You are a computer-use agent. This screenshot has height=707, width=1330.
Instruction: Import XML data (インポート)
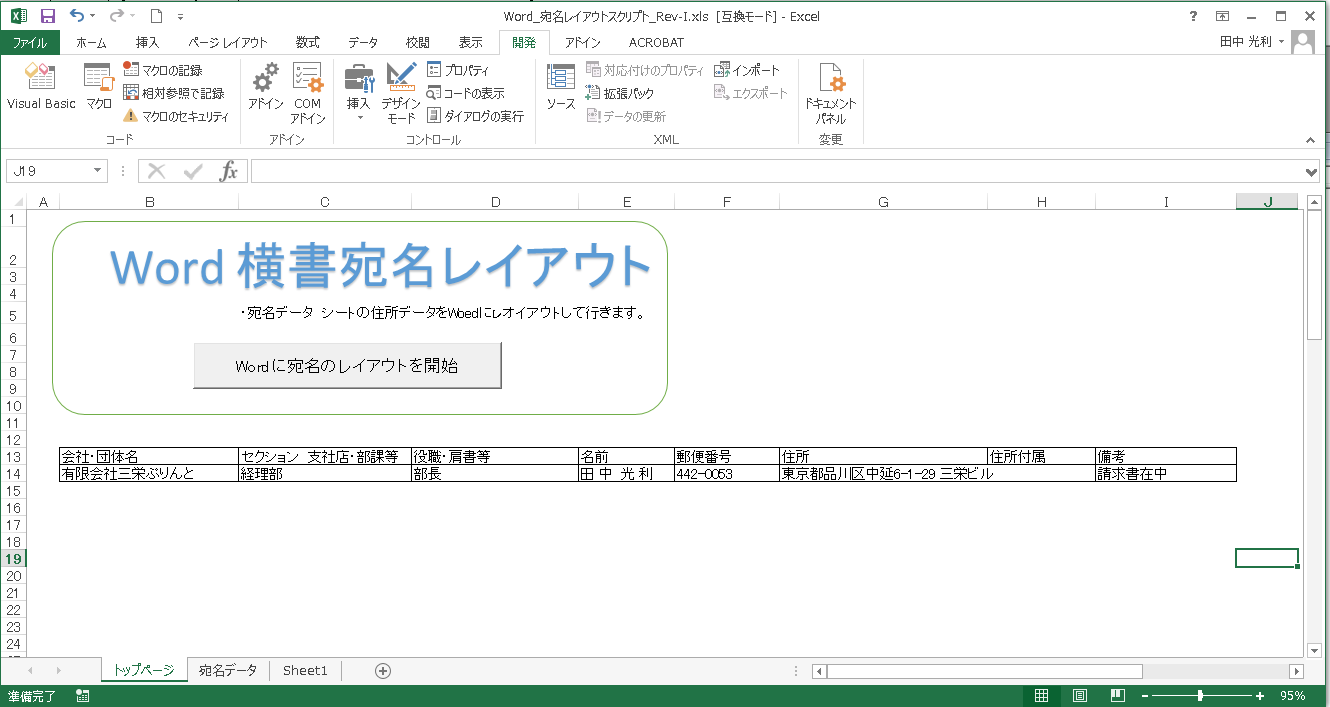(x=747, y=70)
